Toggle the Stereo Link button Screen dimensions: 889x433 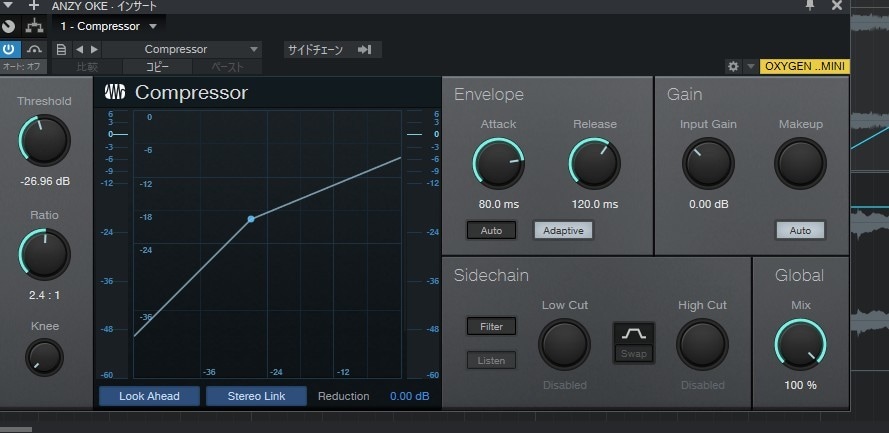[256, 396]
